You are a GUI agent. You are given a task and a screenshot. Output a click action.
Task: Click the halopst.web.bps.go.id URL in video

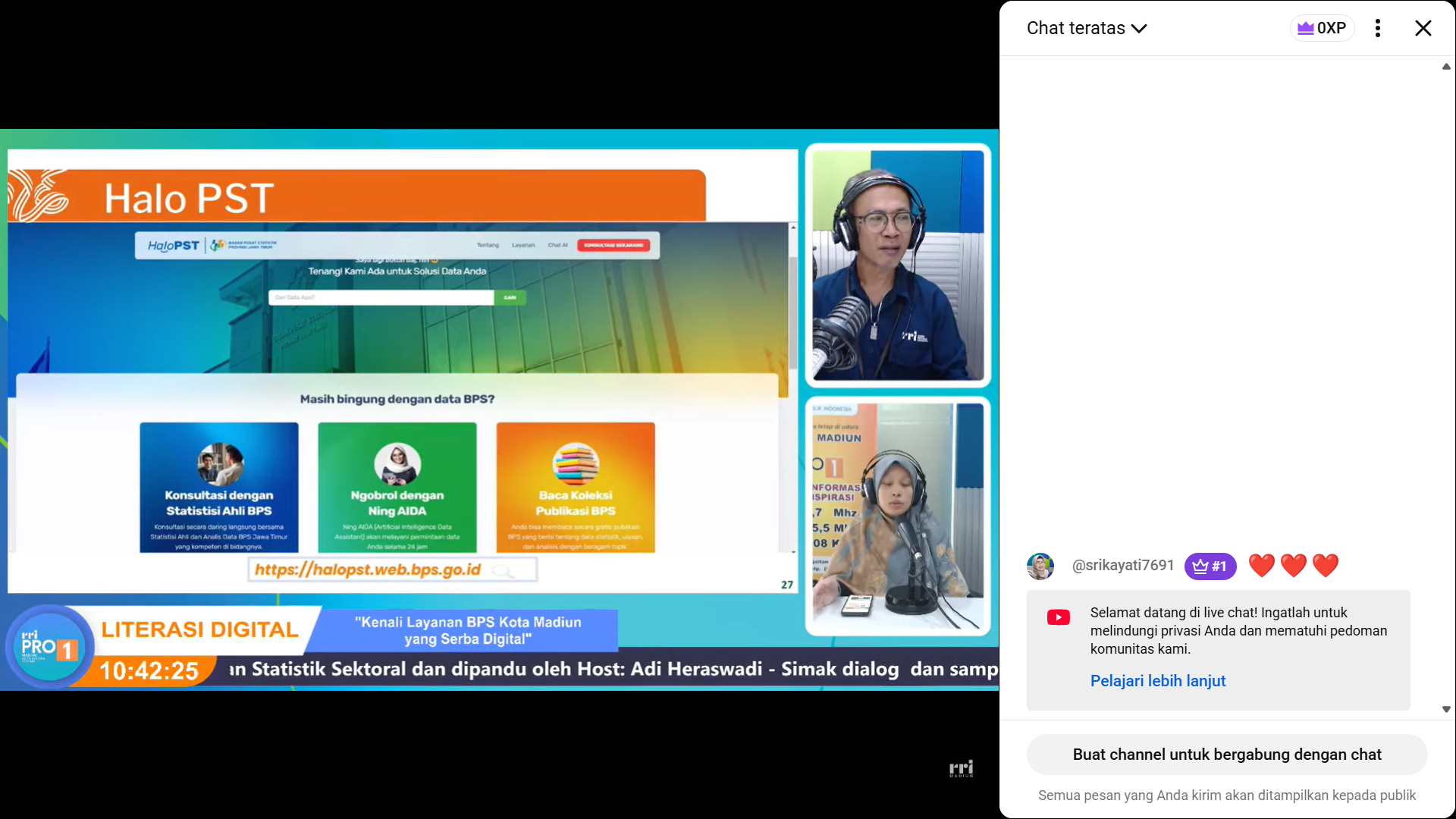pyautogui.click(x=368, y=570)
